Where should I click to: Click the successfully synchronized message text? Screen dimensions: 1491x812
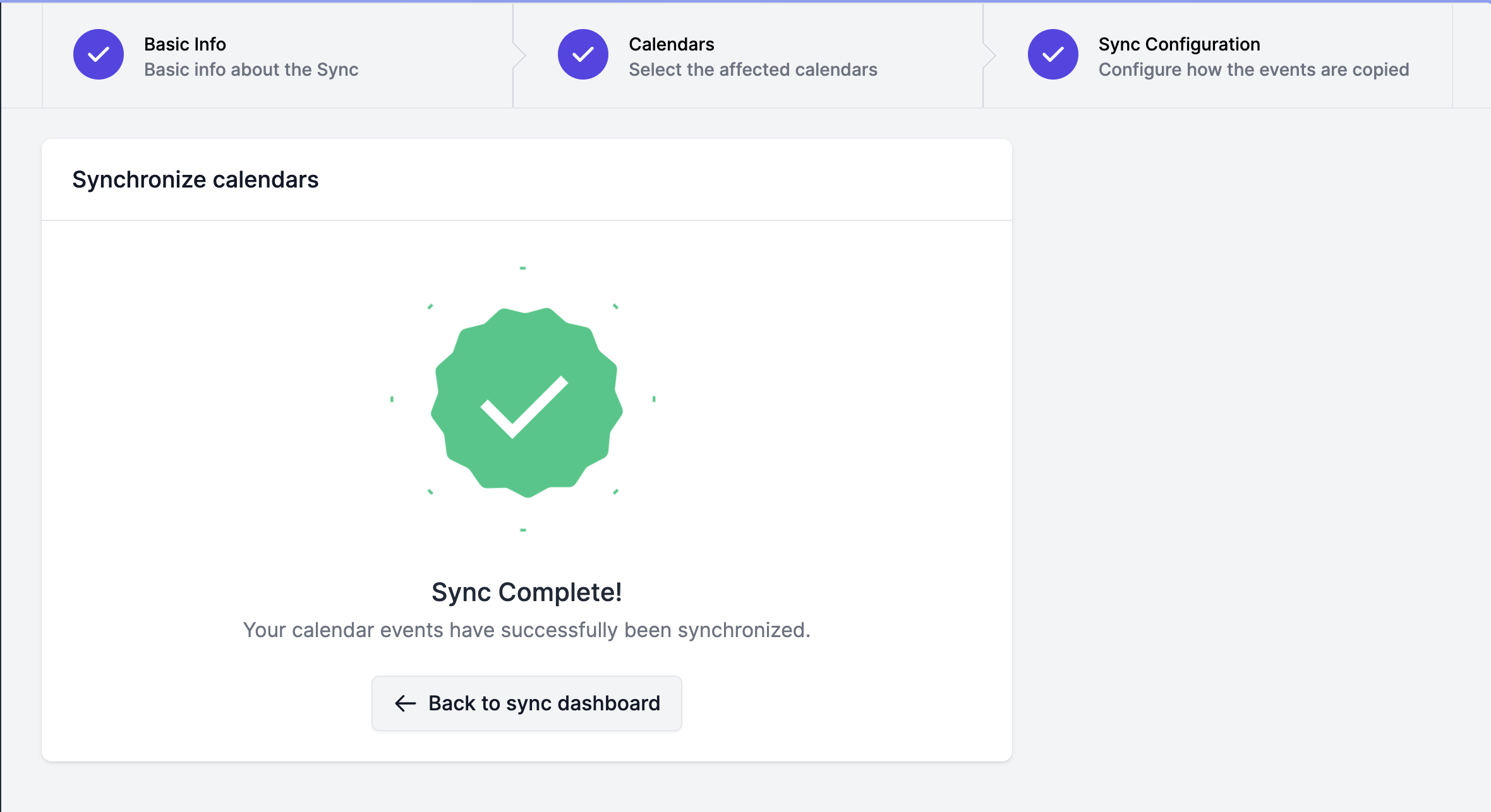pyautogui.click(x=526, y=630)
